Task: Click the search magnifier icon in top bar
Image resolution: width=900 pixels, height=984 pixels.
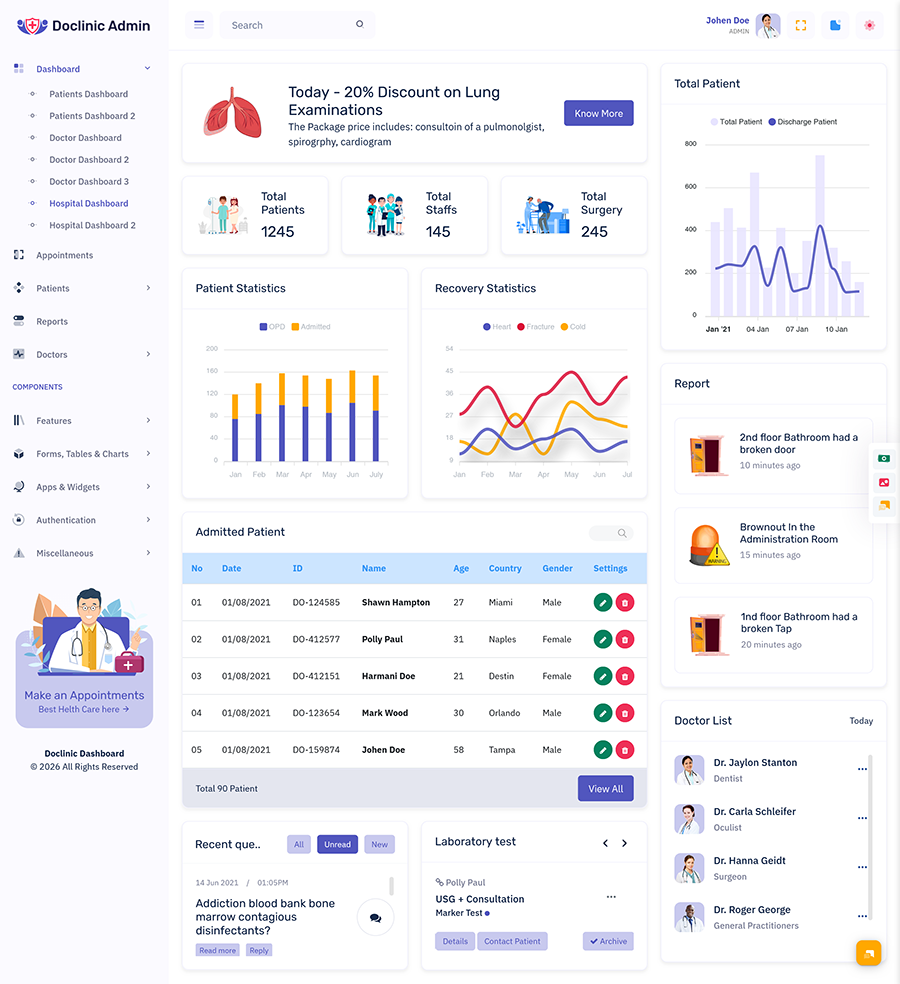Action: [x=360, y=24]
